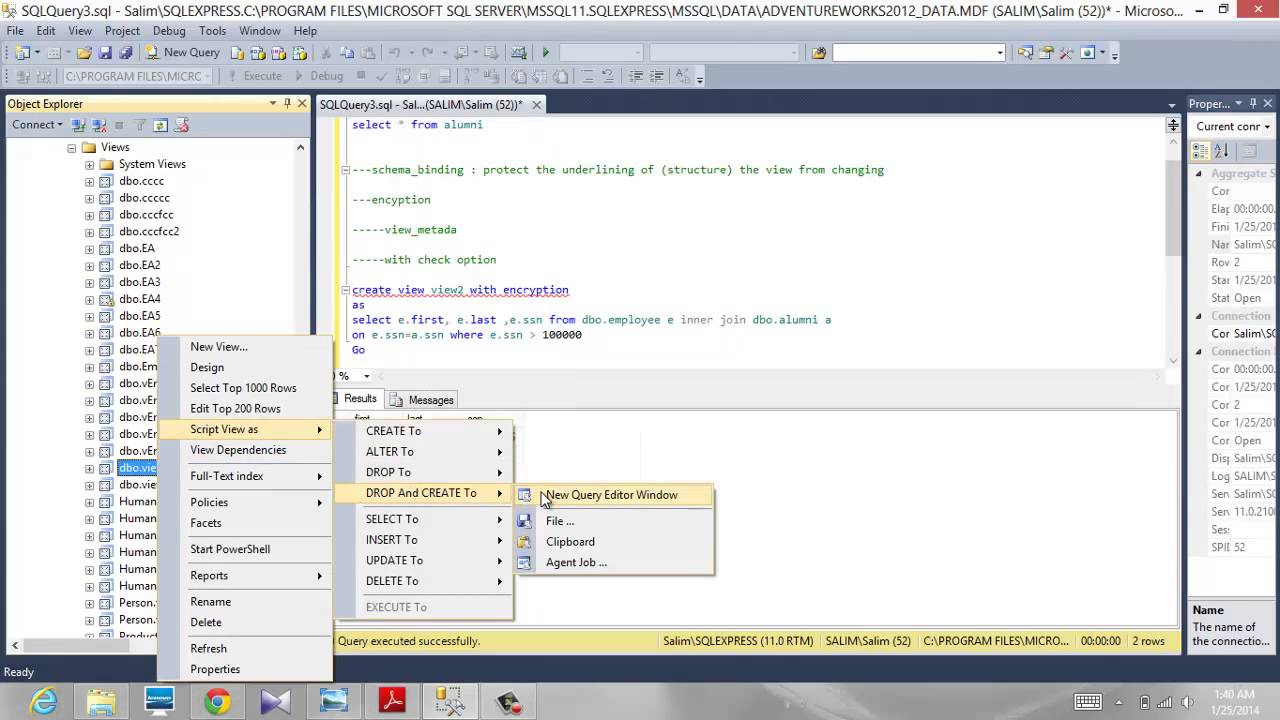
Task: Click the green Start arrow icon
Action: click(545, 53)
